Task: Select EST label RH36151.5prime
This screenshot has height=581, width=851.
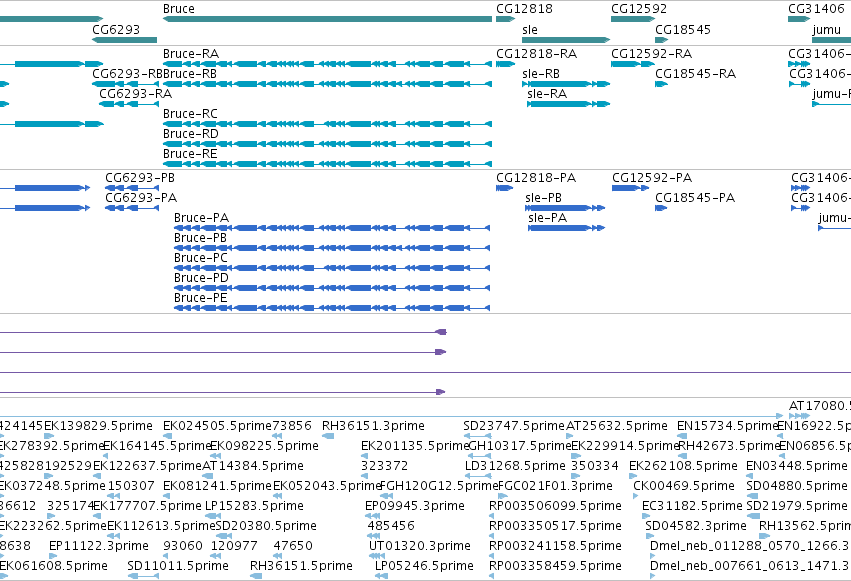Action: tap(301, 566)
